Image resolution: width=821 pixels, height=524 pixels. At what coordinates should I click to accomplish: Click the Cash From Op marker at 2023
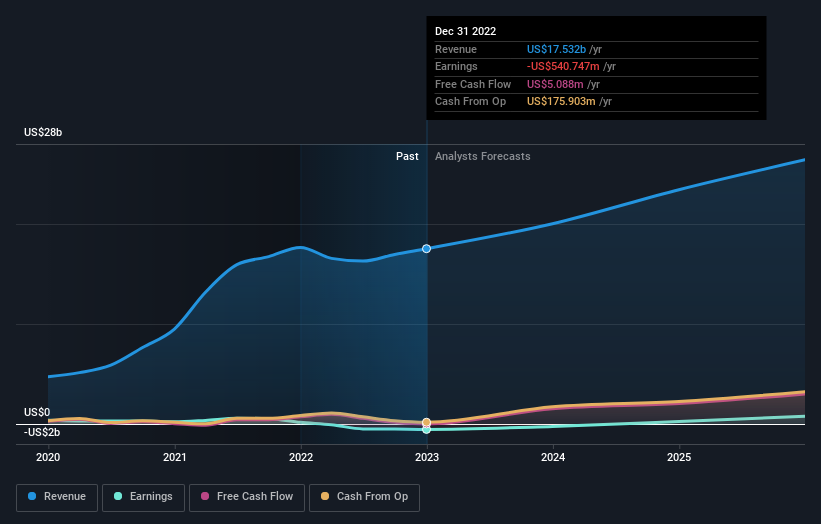pos(427,422)
